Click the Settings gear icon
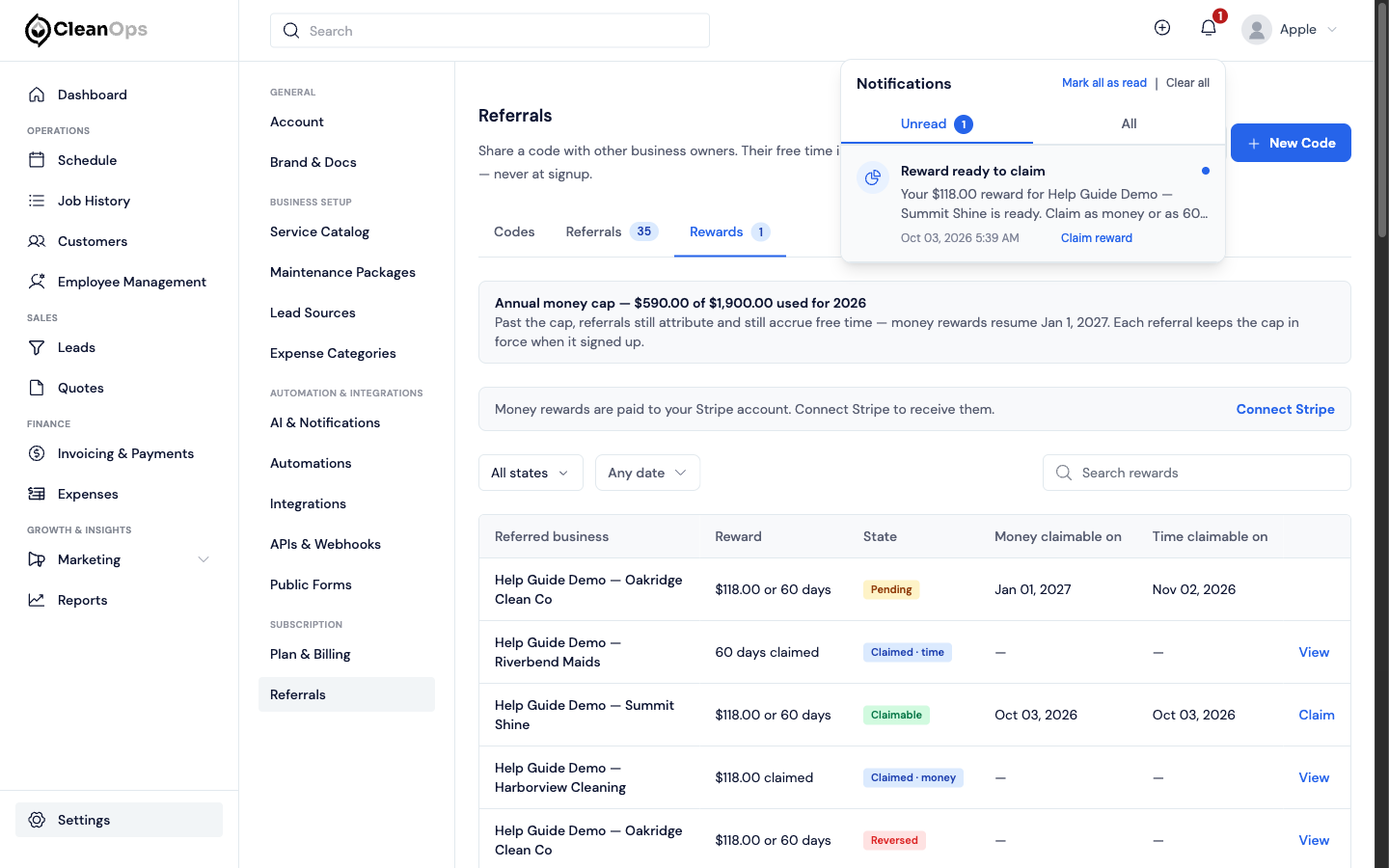Viewport: 1389px width, 868px height. click(x=37, y=820)
